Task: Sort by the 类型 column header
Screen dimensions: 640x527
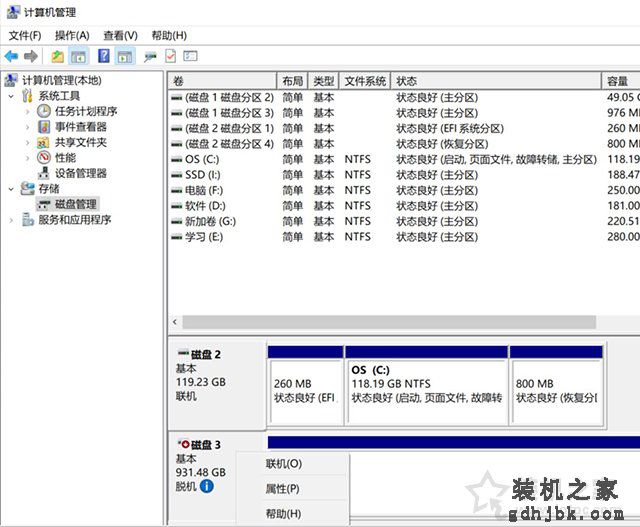Action: [x=324, y=81]
